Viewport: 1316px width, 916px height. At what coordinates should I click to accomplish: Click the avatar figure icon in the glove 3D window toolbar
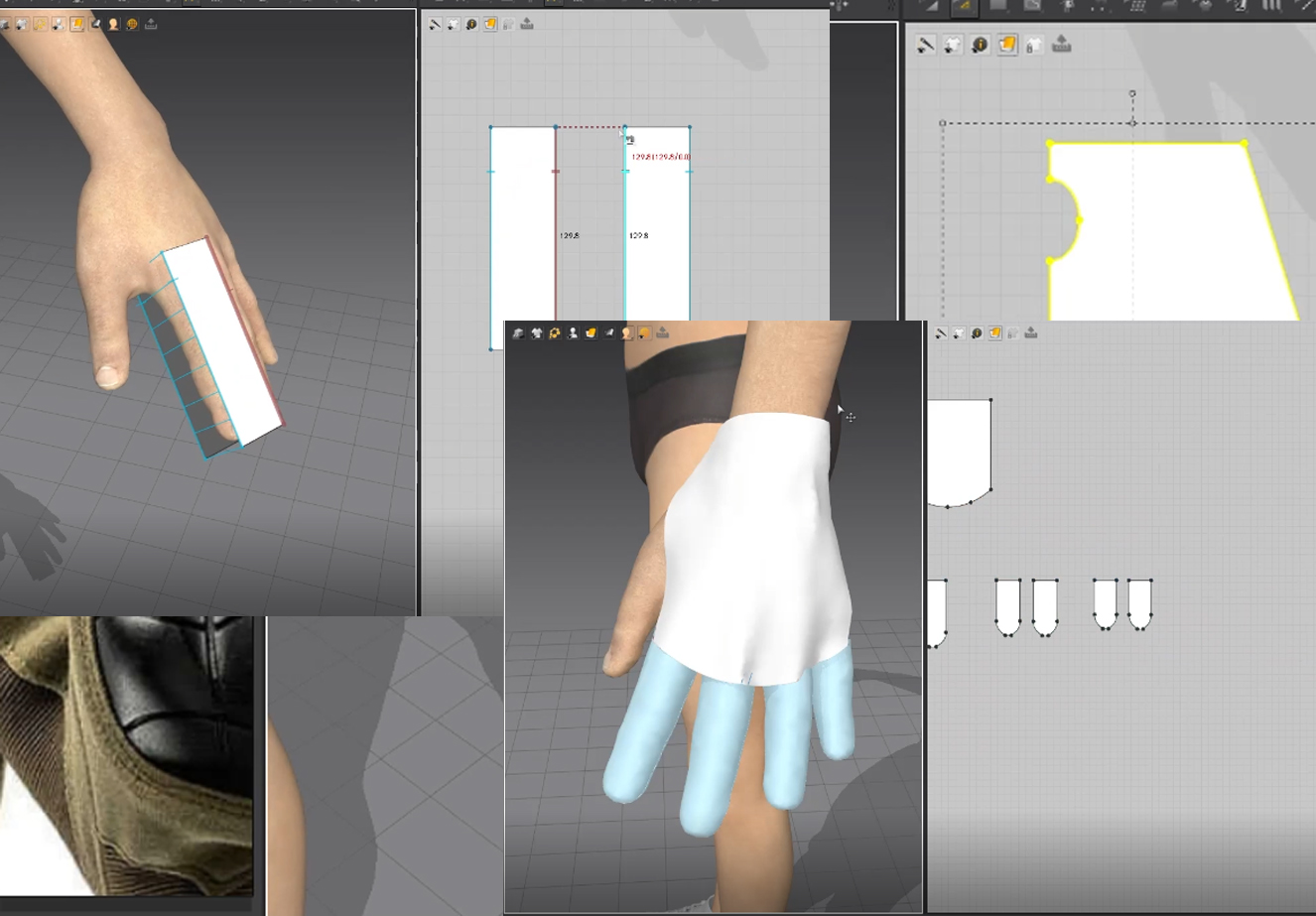tap(573, 333)
